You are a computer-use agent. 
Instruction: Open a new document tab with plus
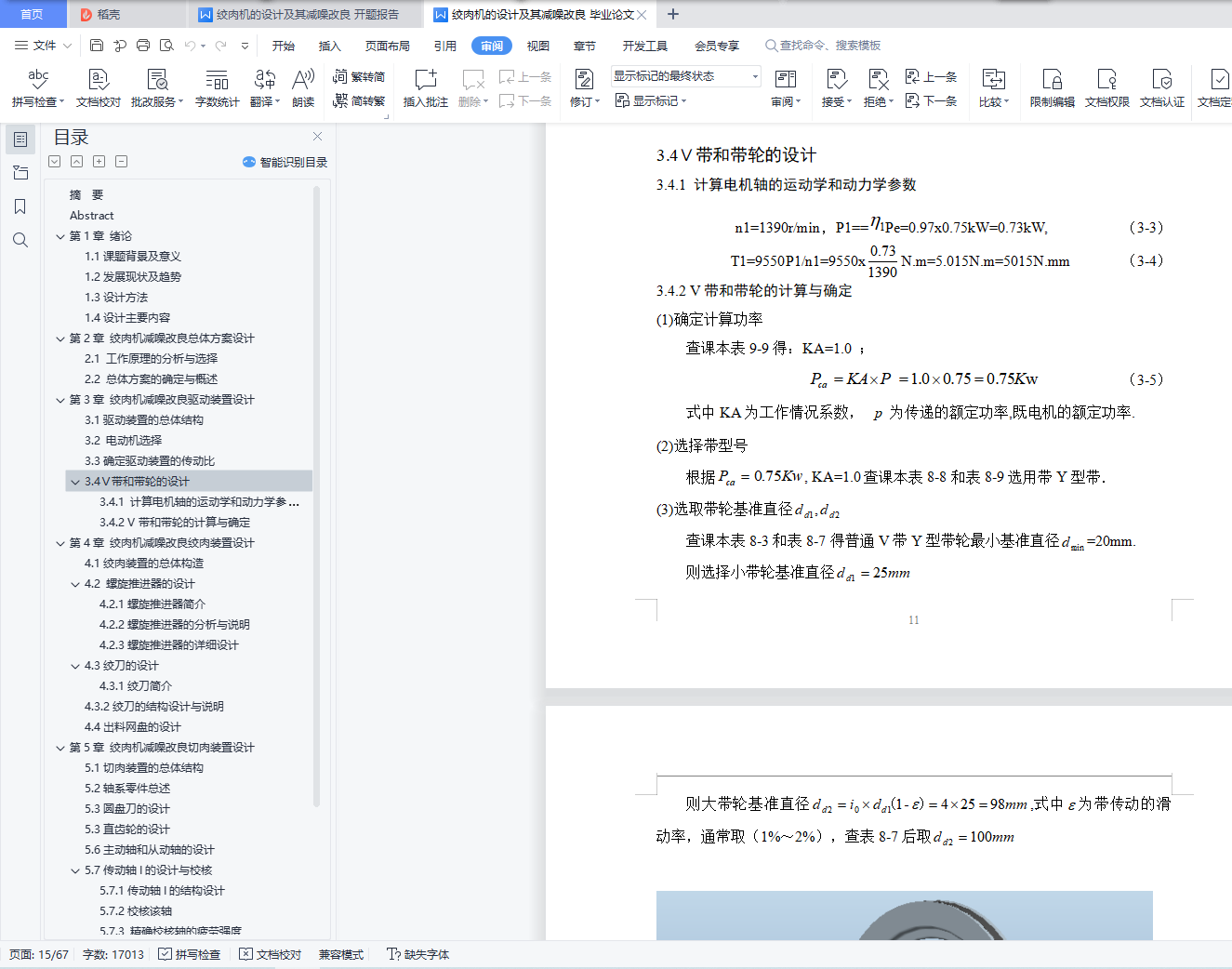(673, 14)
